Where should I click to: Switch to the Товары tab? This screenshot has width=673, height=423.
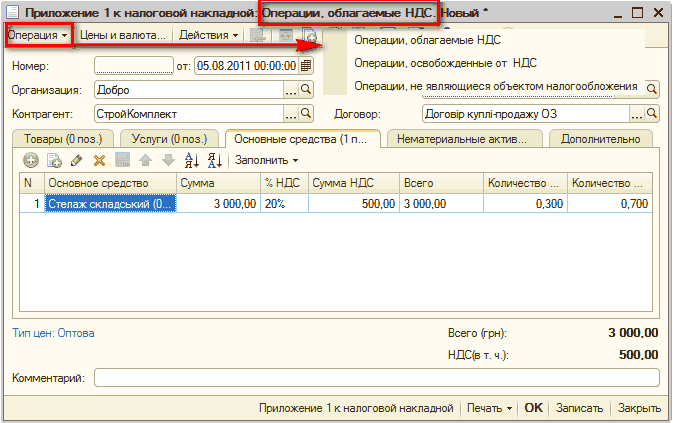(x=63, y=138)
